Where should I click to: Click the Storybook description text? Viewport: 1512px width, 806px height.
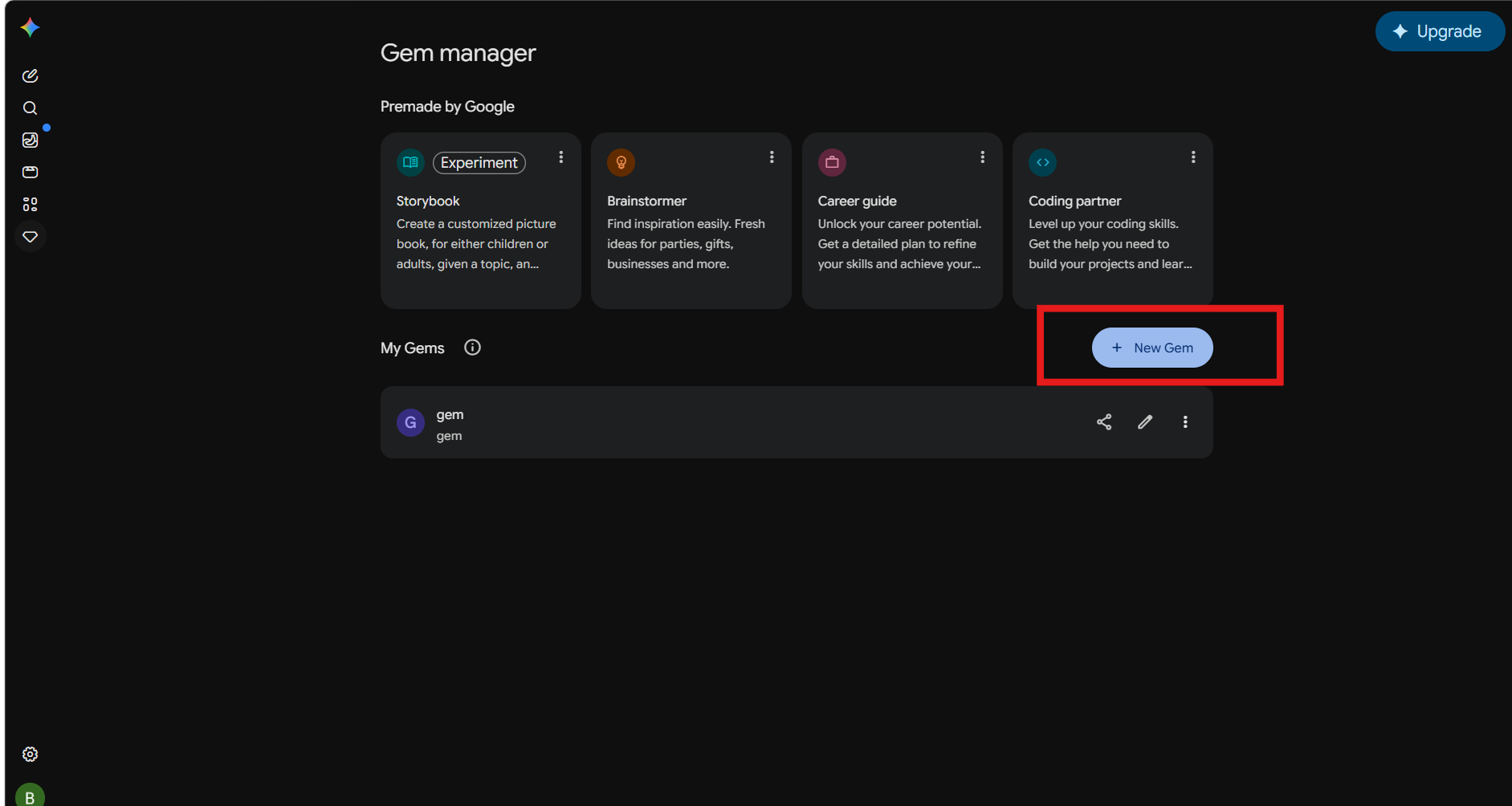coord(476,244)
